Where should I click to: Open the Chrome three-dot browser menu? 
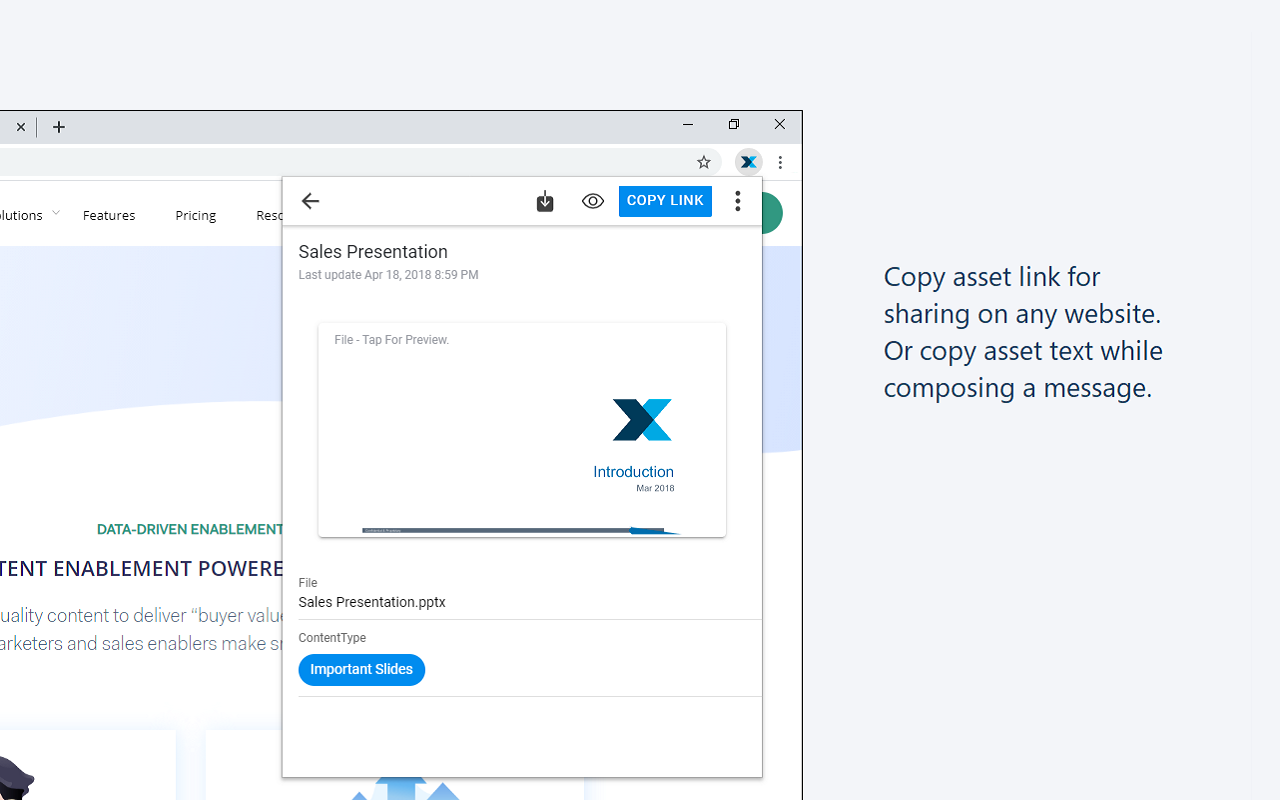click(x=781, y=162)
